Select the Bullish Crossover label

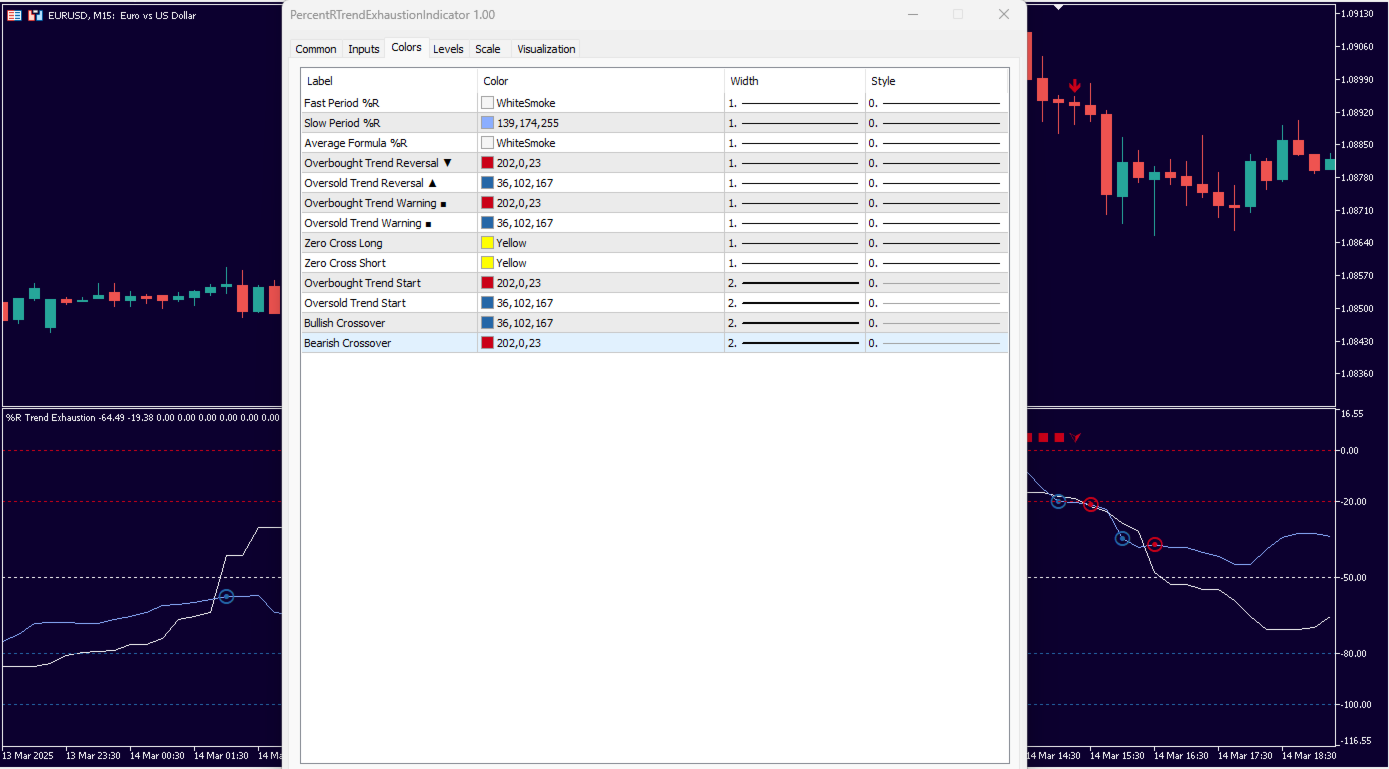344,323
